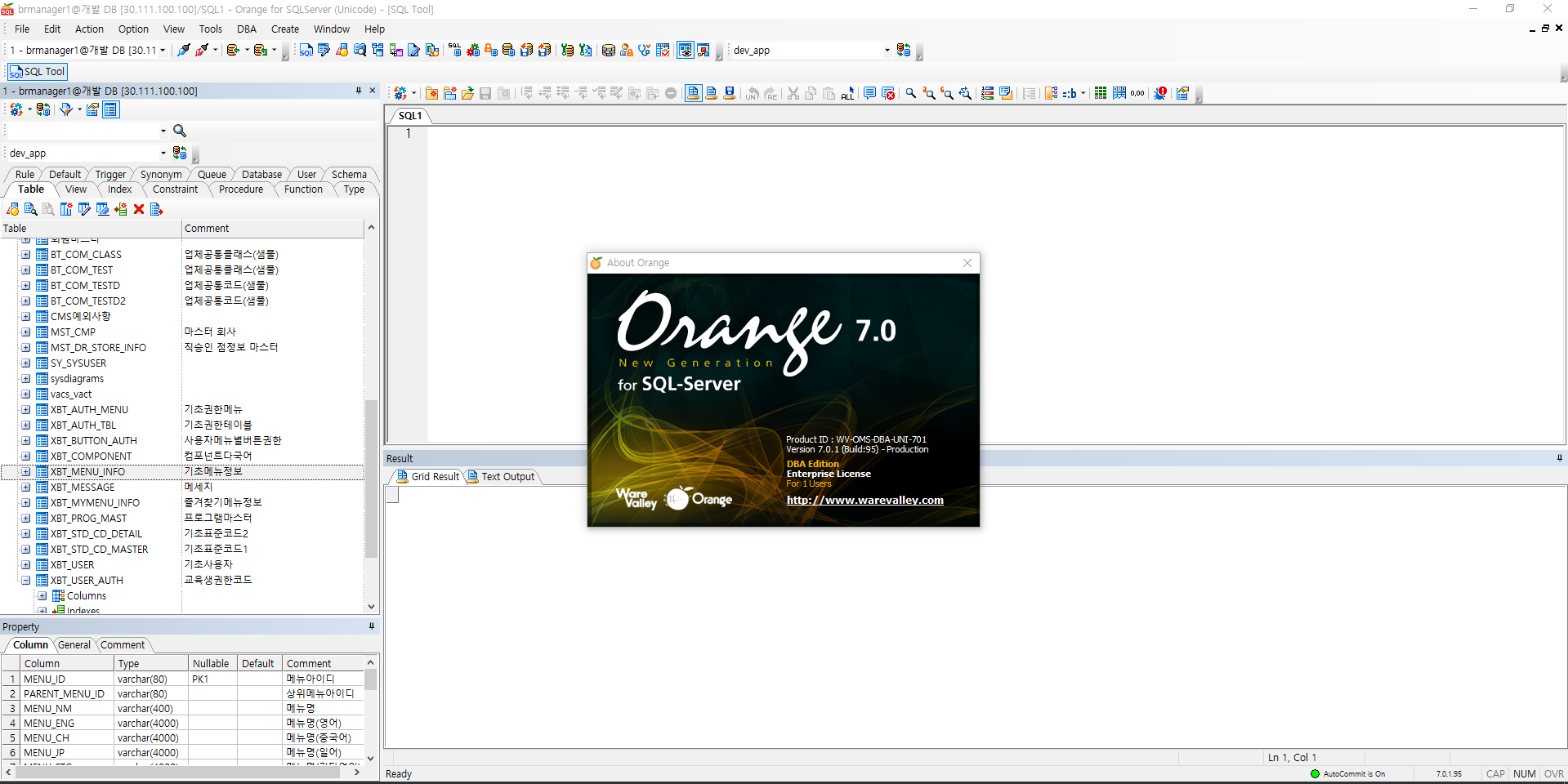Expand the XBT_MENU_INFO table node
Viewport: 1568px width, 784px height.
[x=26, y=472]
